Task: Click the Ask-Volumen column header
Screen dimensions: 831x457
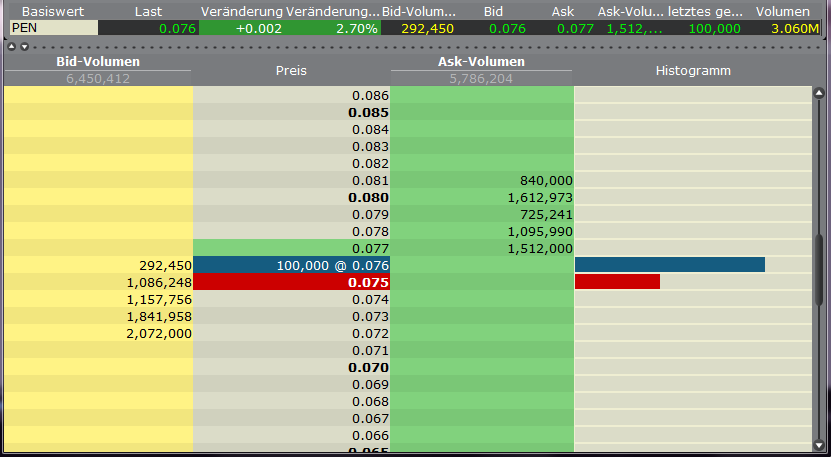Action: click(x=482, y=62)
